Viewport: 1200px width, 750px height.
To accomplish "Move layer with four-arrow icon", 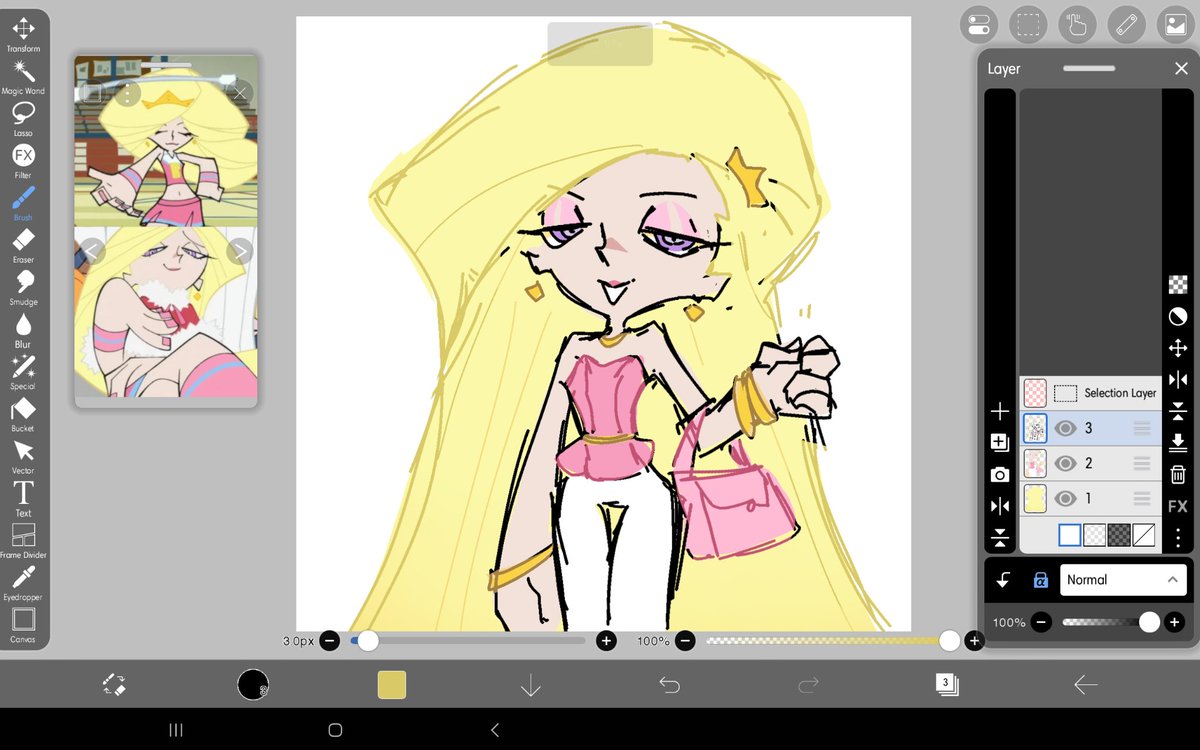I will pyautogui.click(x=1177, y=348).
